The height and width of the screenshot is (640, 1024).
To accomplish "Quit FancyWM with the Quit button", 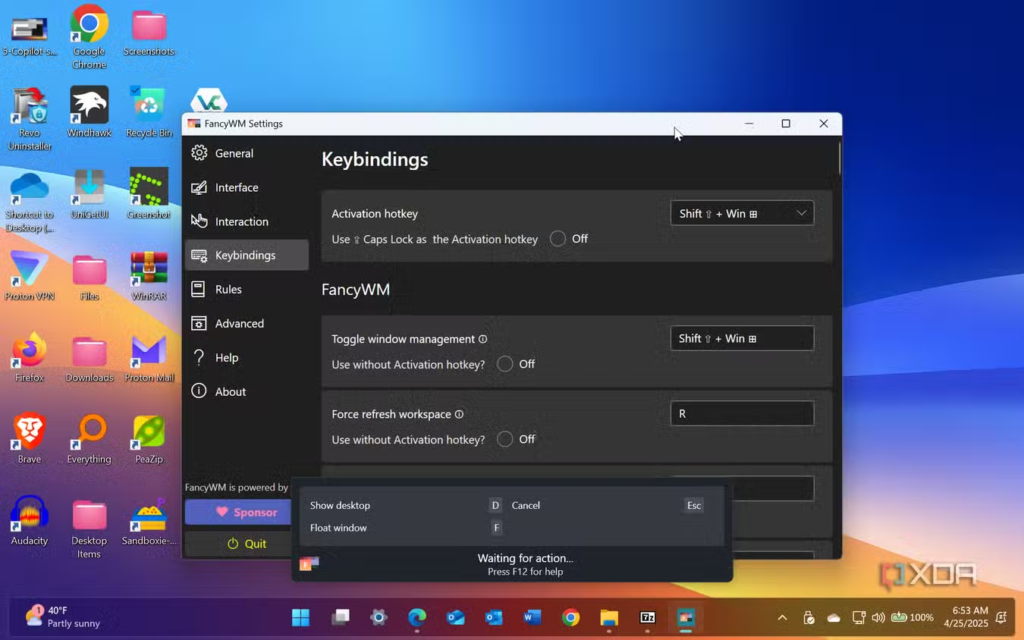I will pyautogui.click(x=238, y=543).
